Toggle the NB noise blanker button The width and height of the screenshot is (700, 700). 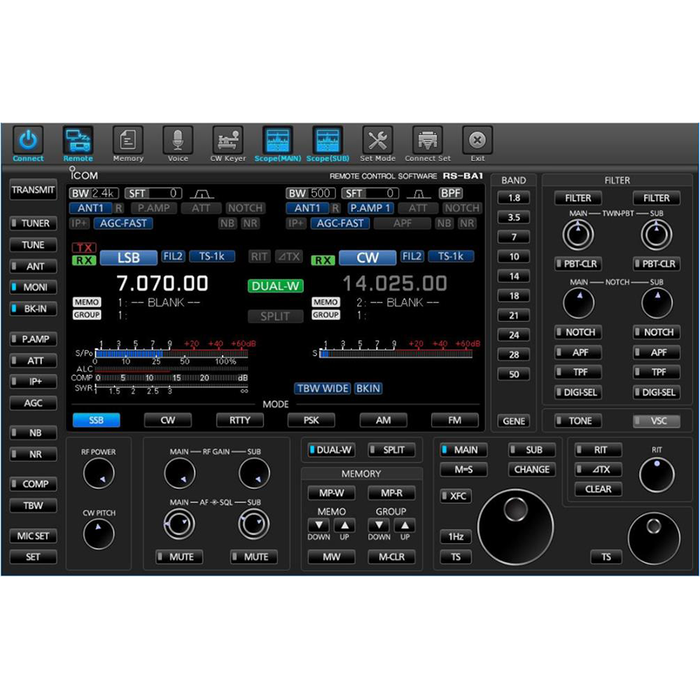pos(33,433)
